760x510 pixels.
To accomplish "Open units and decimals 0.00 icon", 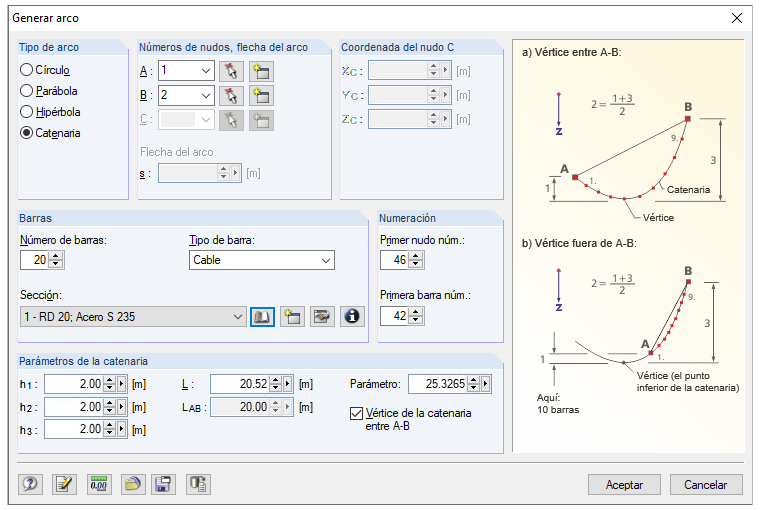I will point(99,484).
